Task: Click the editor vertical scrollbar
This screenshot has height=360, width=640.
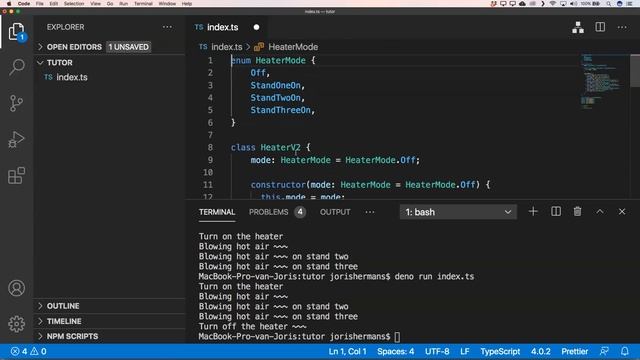Action: coord(635,71)
